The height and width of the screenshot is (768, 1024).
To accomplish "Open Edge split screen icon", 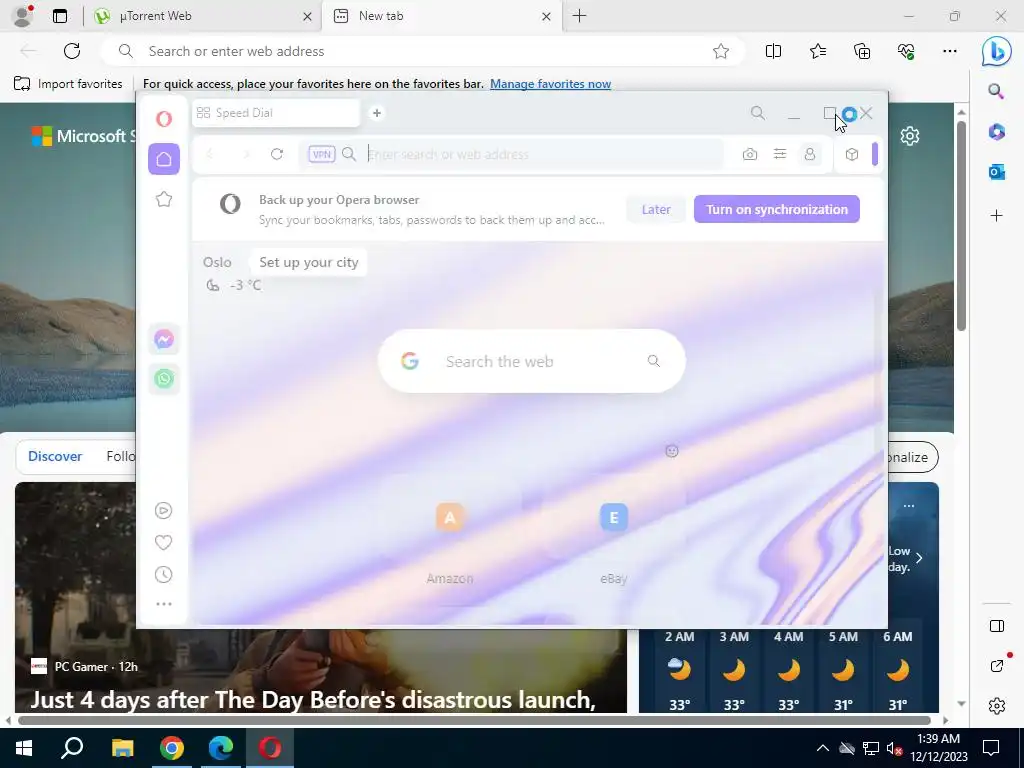I will [x=773, y=51].
